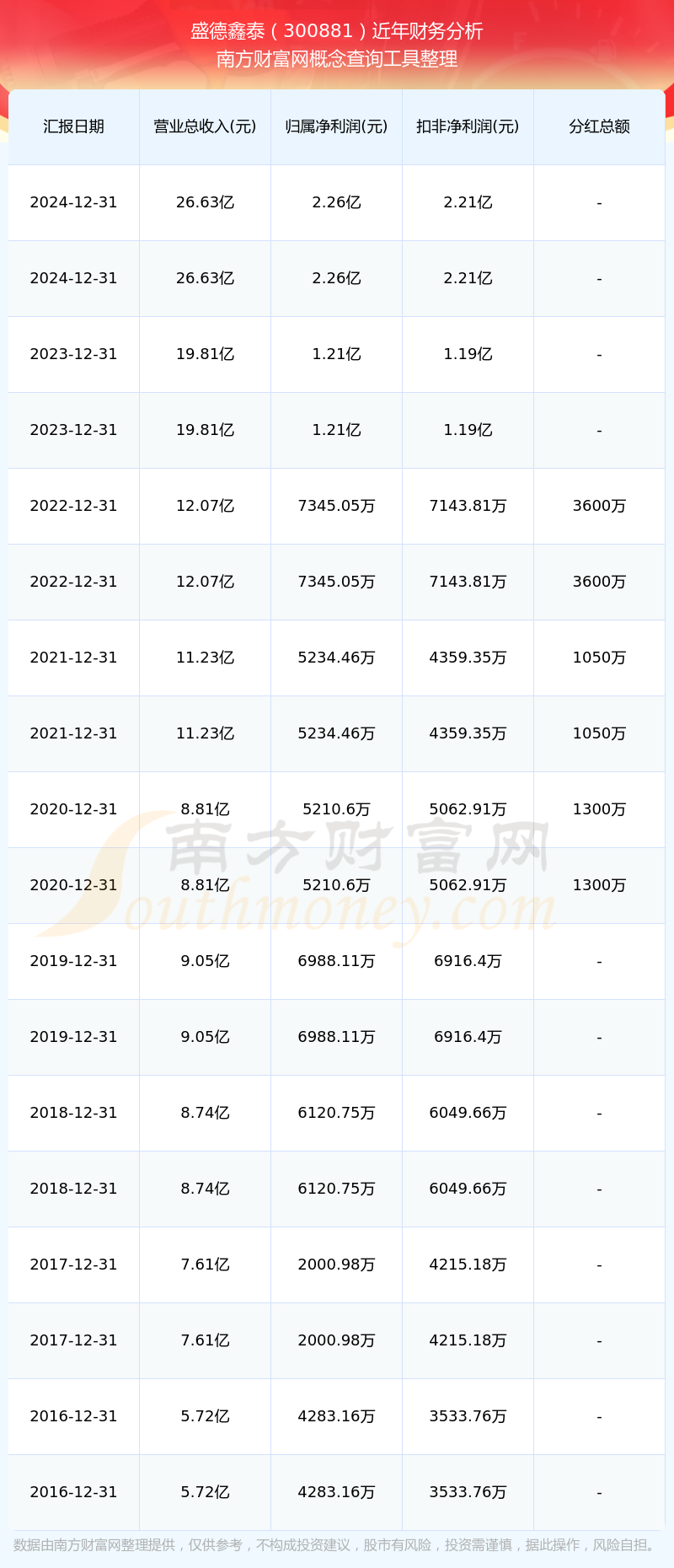Select the 扣非净利润(元) column header
This screenshot has width=674, height=1568.
(468, 126)
